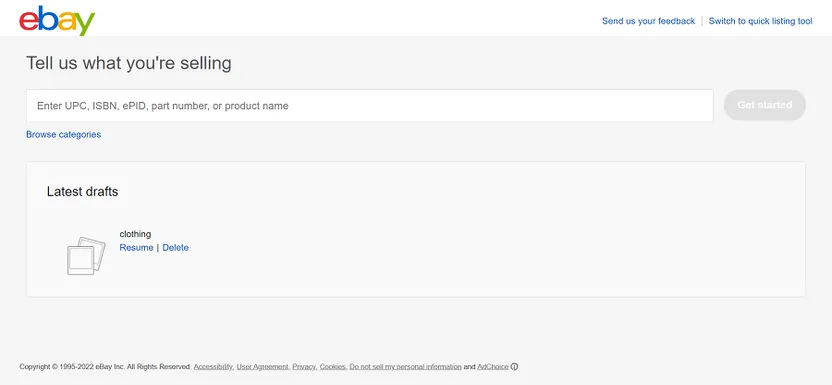Image resolution: width=832 pixels, height=385 pixels.
Task: Open the Cookies footer link
Action: 333,366
